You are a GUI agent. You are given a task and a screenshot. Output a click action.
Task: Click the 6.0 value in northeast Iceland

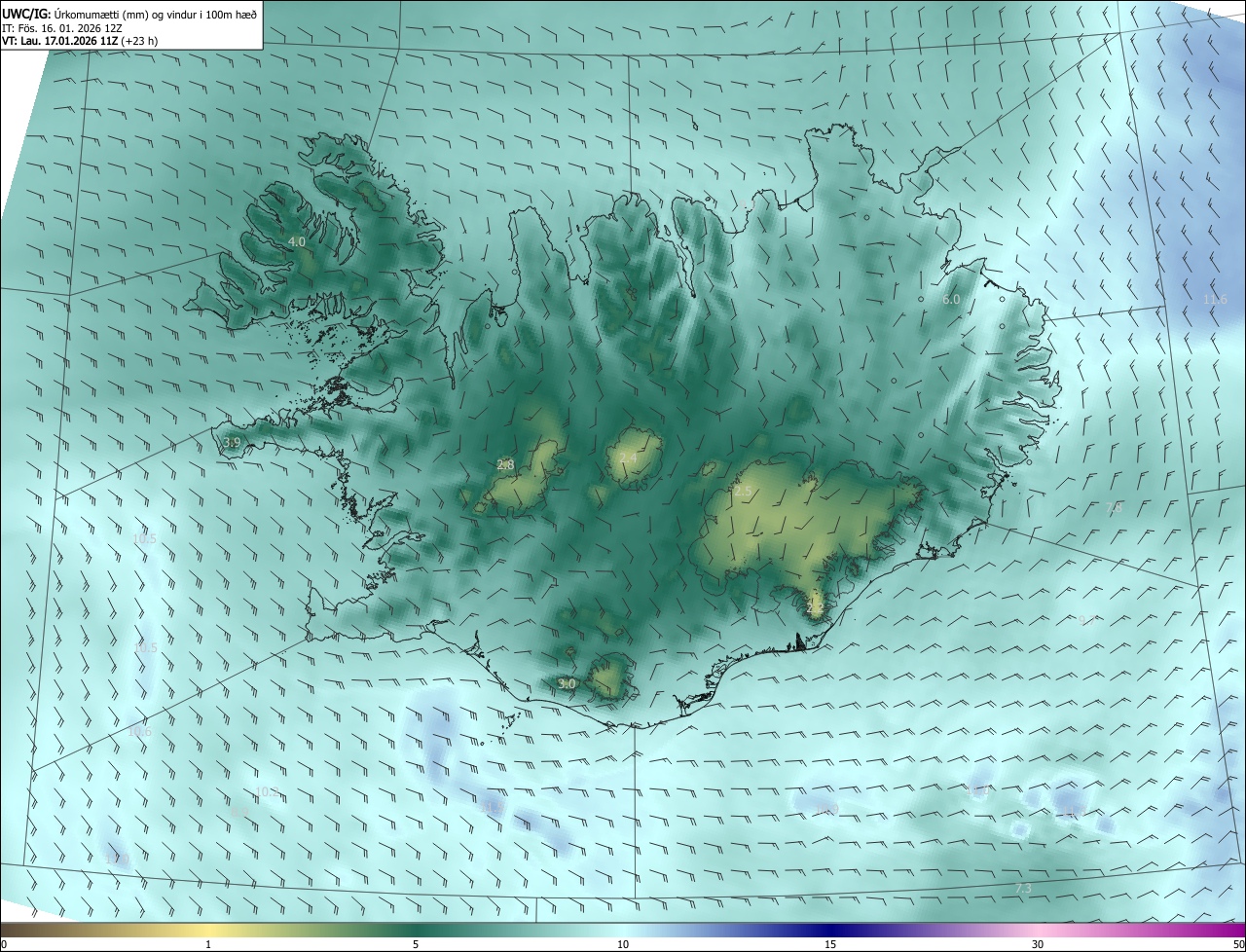pos(951,299)
